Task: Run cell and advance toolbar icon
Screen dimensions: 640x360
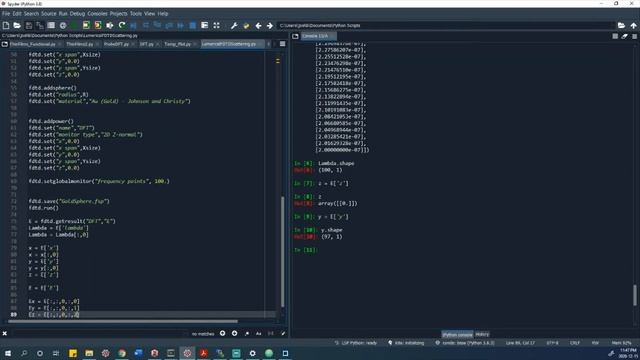Action: click(x=98, y=25)
